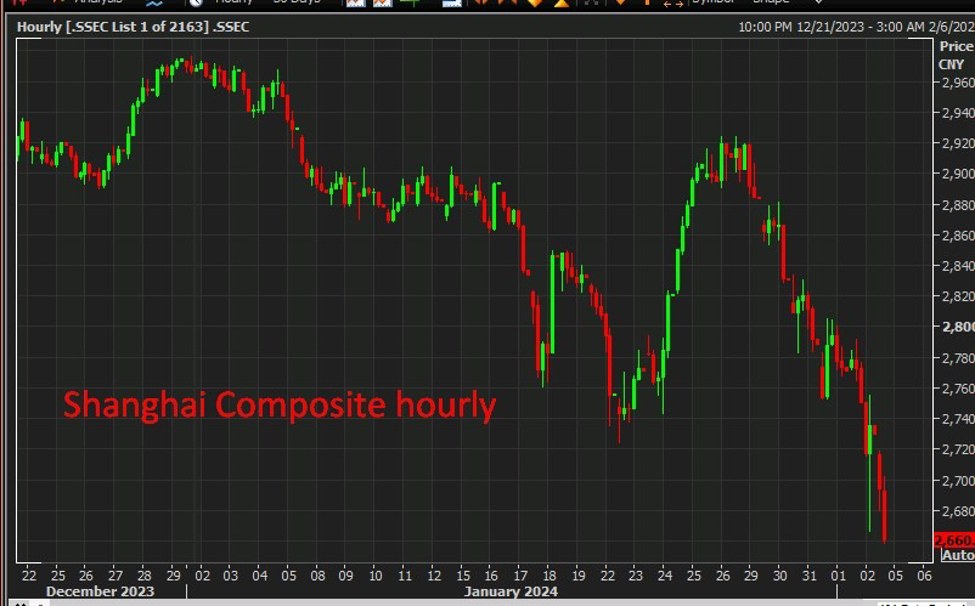Click the red current price tag
Image resolution: width=975 pixels, height=606 pixels.
pos(954,540)
